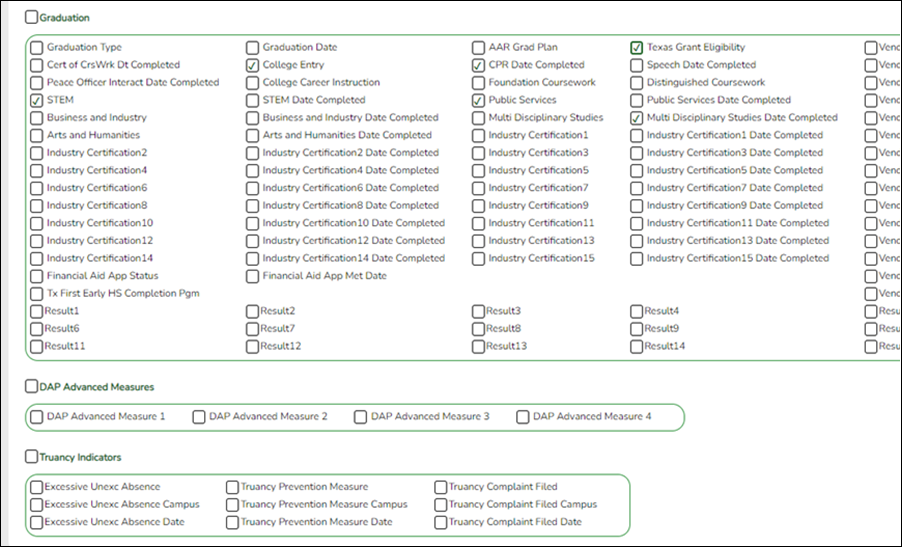
Task: Enable the Graduation Type checkbox
Action: pyautogui.click(x=37, y=48)
